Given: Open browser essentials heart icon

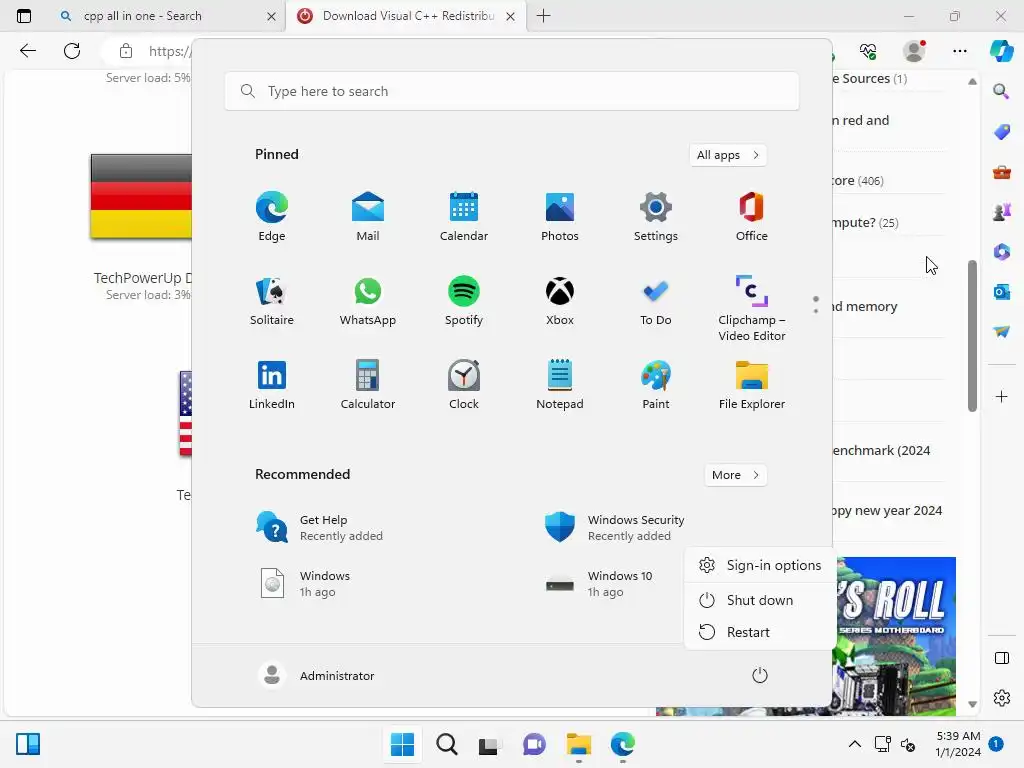Looking at the screenshot, I should click(x=868, y=50).
